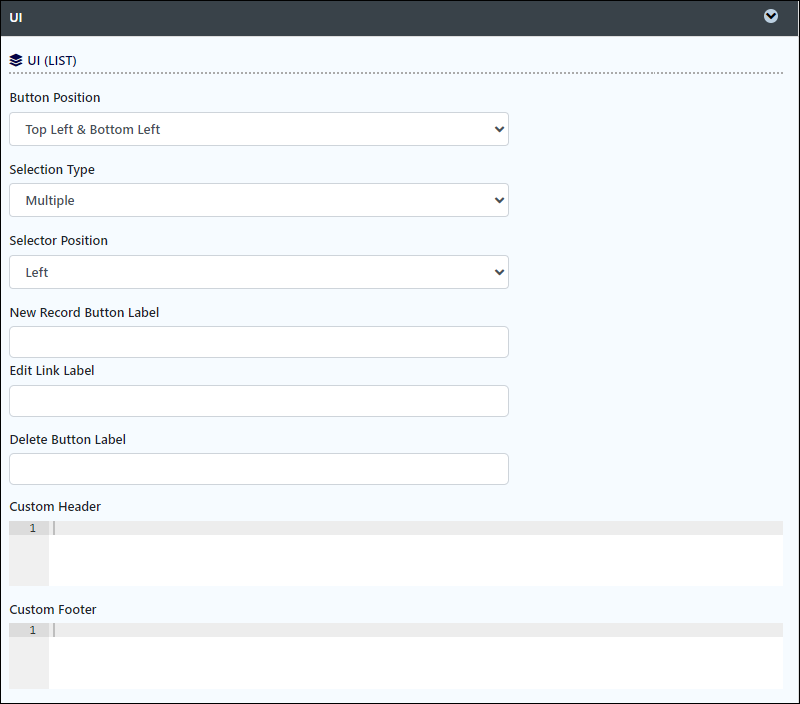Image resolution: width=800 pixels, height=704 pixels.
Task: Open the Button Position dropdown
Action: click(259, 129)
